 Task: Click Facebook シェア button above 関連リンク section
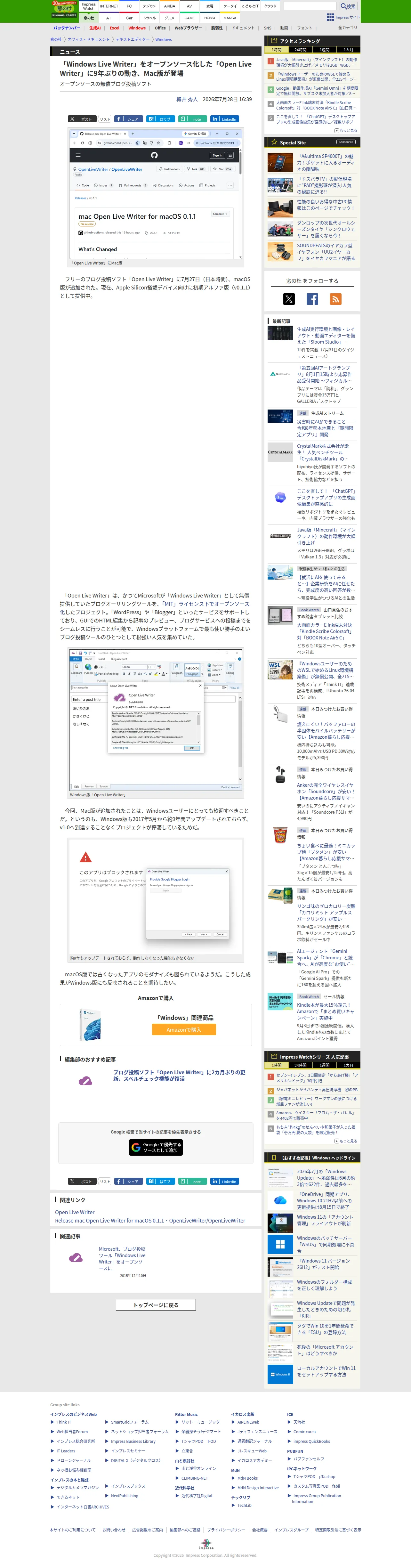click(x=128, y=1181)
